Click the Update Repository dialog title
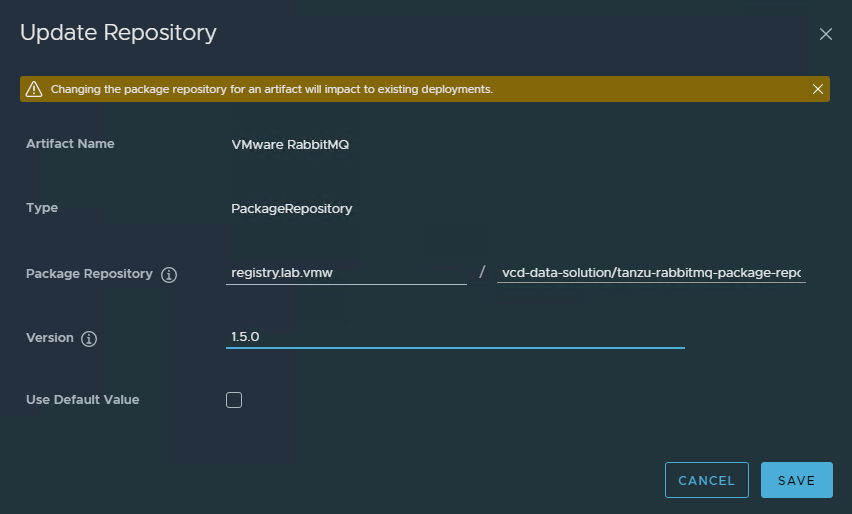Viewport: 852px width, 514px height. click(118, 33)
